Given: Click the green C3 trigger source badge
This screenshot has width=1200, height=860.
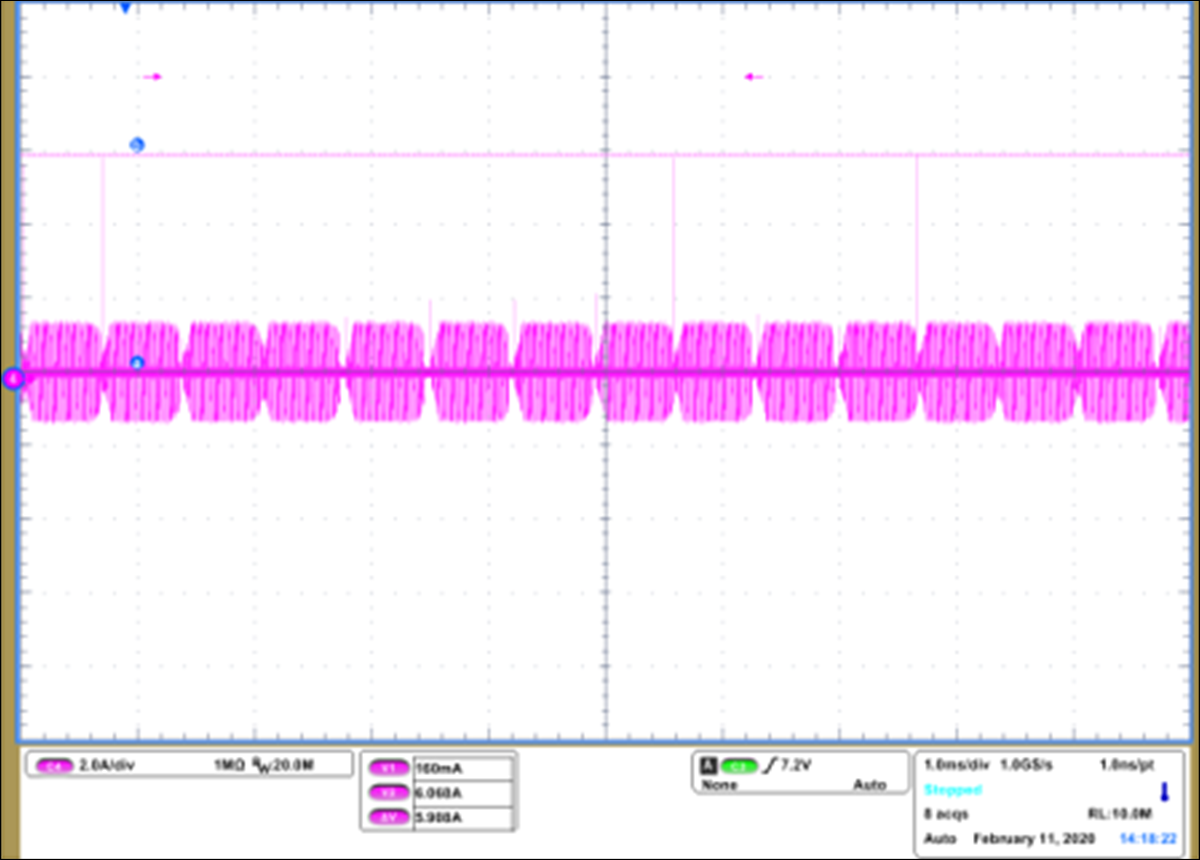Looking at the screenshot, I should 739,766.
